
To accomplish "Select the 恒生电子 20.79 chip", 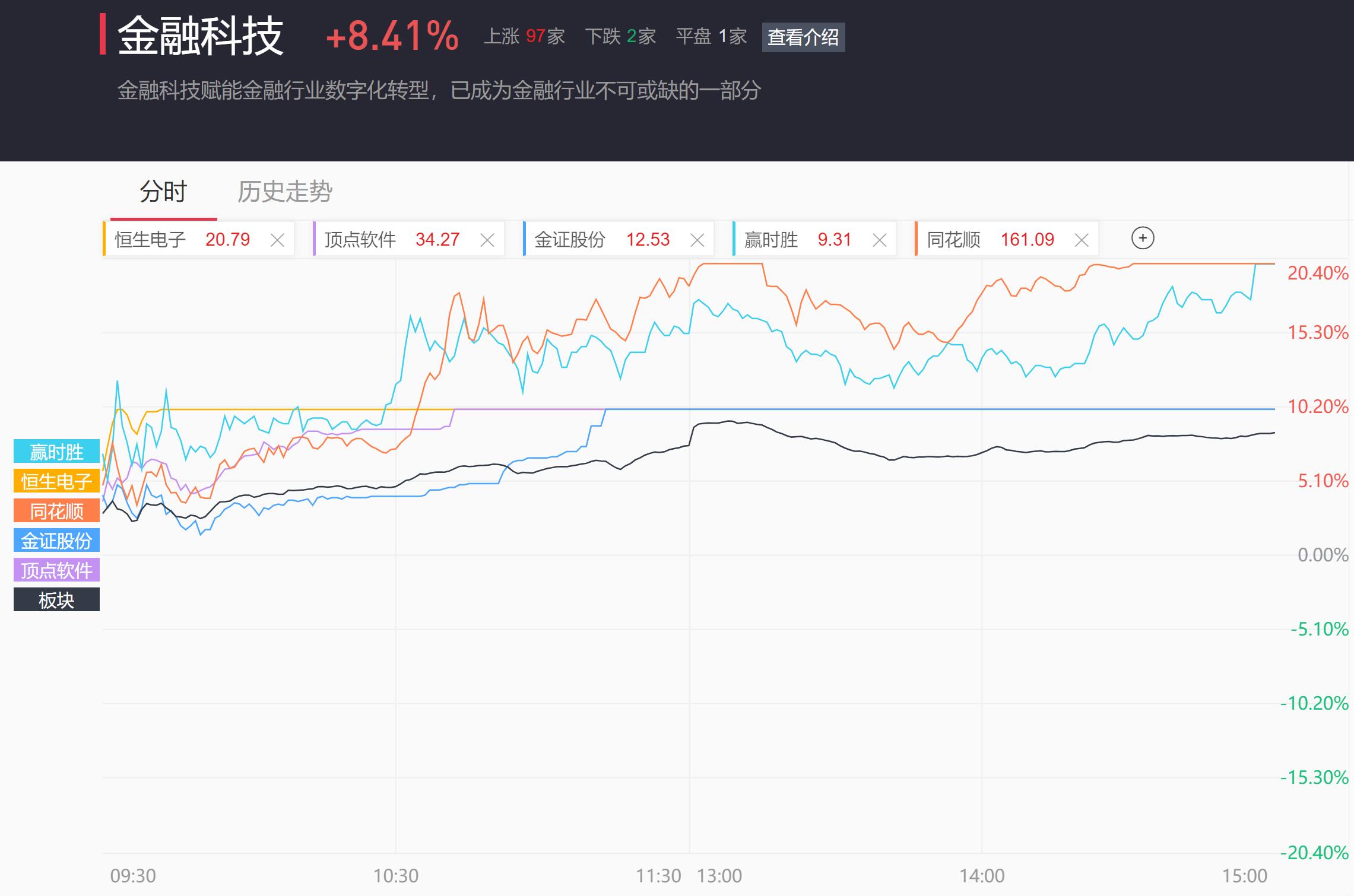I will pyautogui.click(x=198, y=239).
